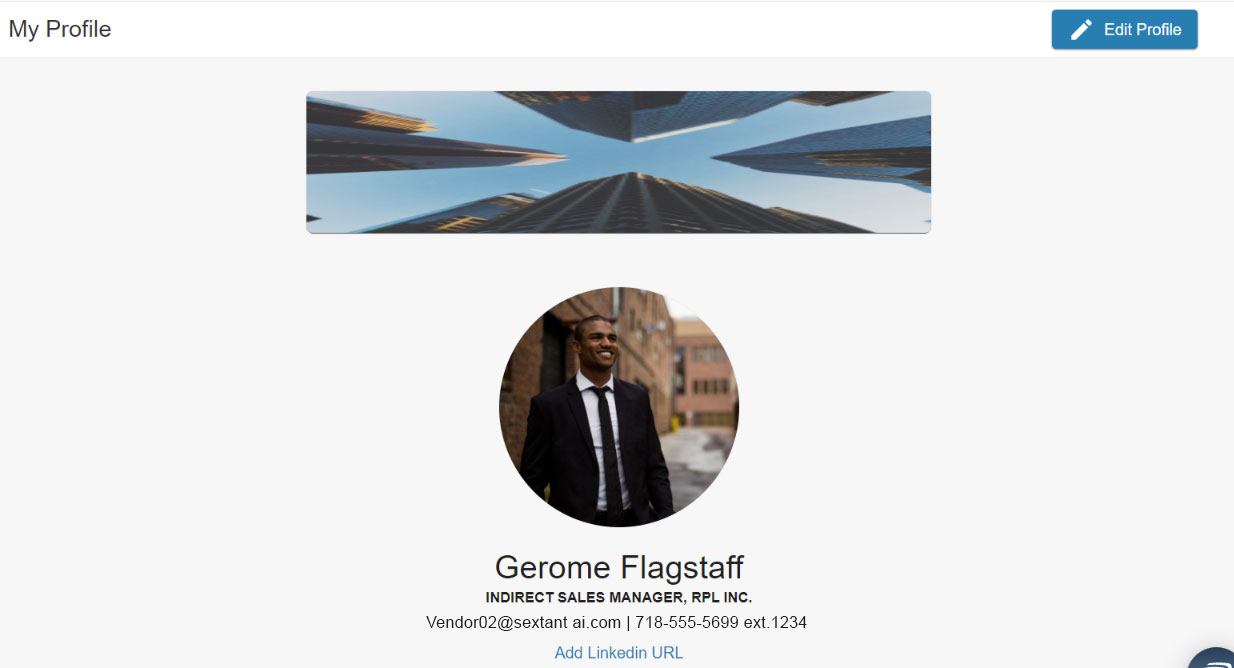Select the INDIRECT SALES MANAGER job title

[x=584, y=598]
